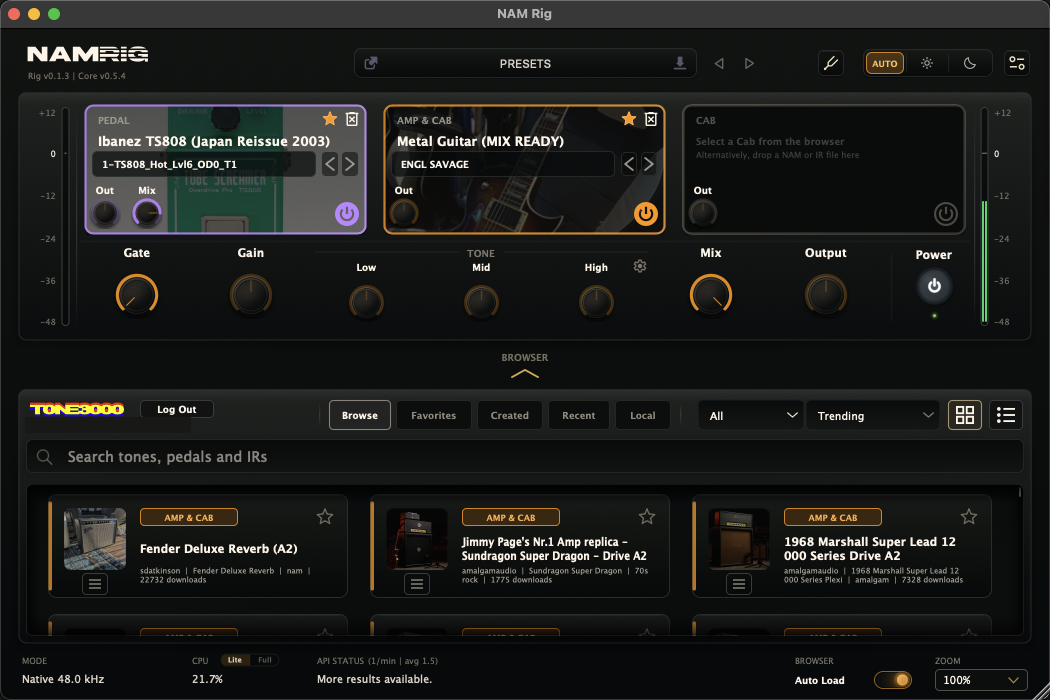This screenshot has height=700, width=1050.
Task: Click the Gate knob
Action: click(x=137, y=295)
